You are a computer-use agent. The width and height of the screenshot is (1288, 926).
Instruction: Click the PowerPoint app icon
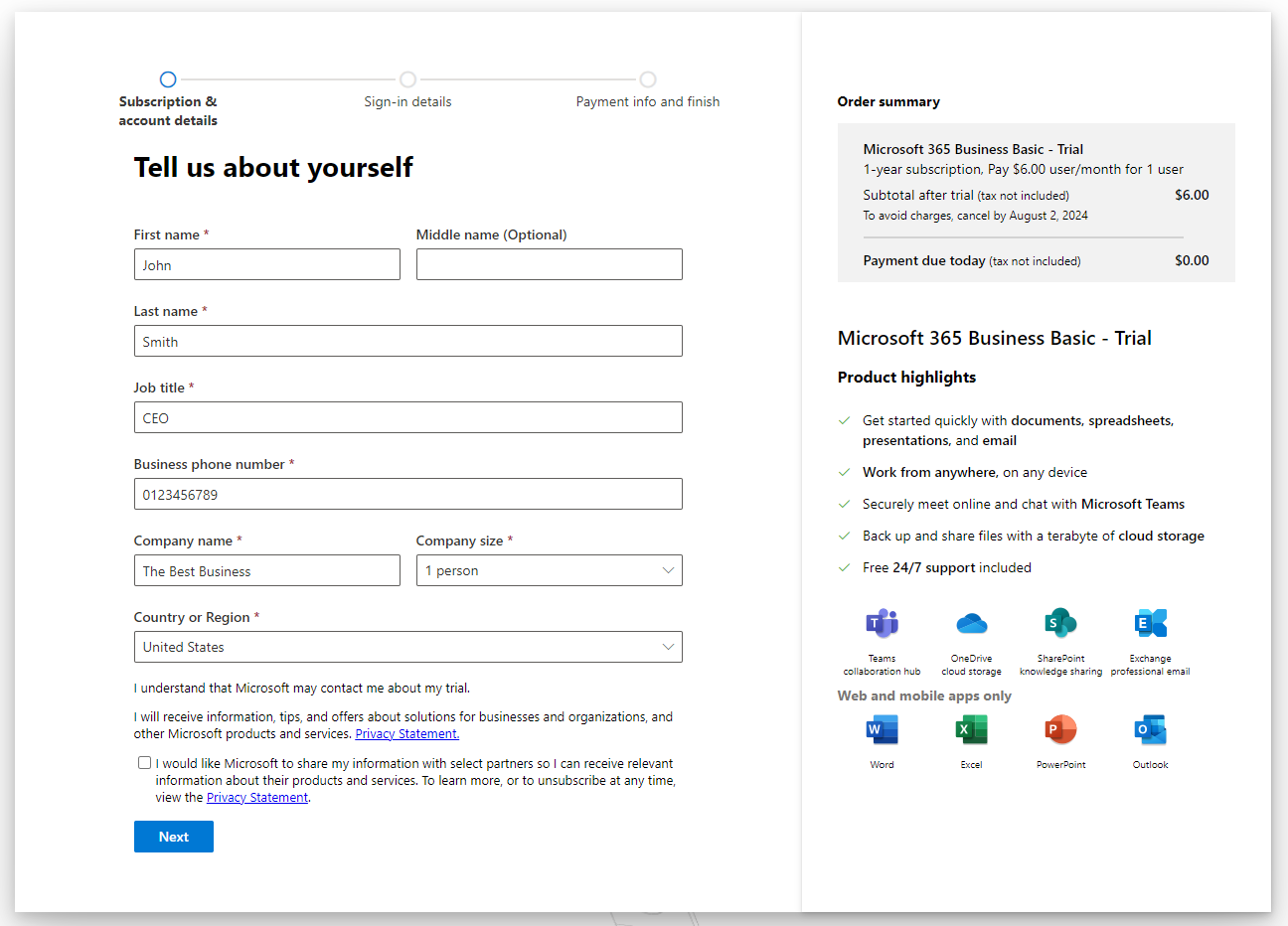1060,729
